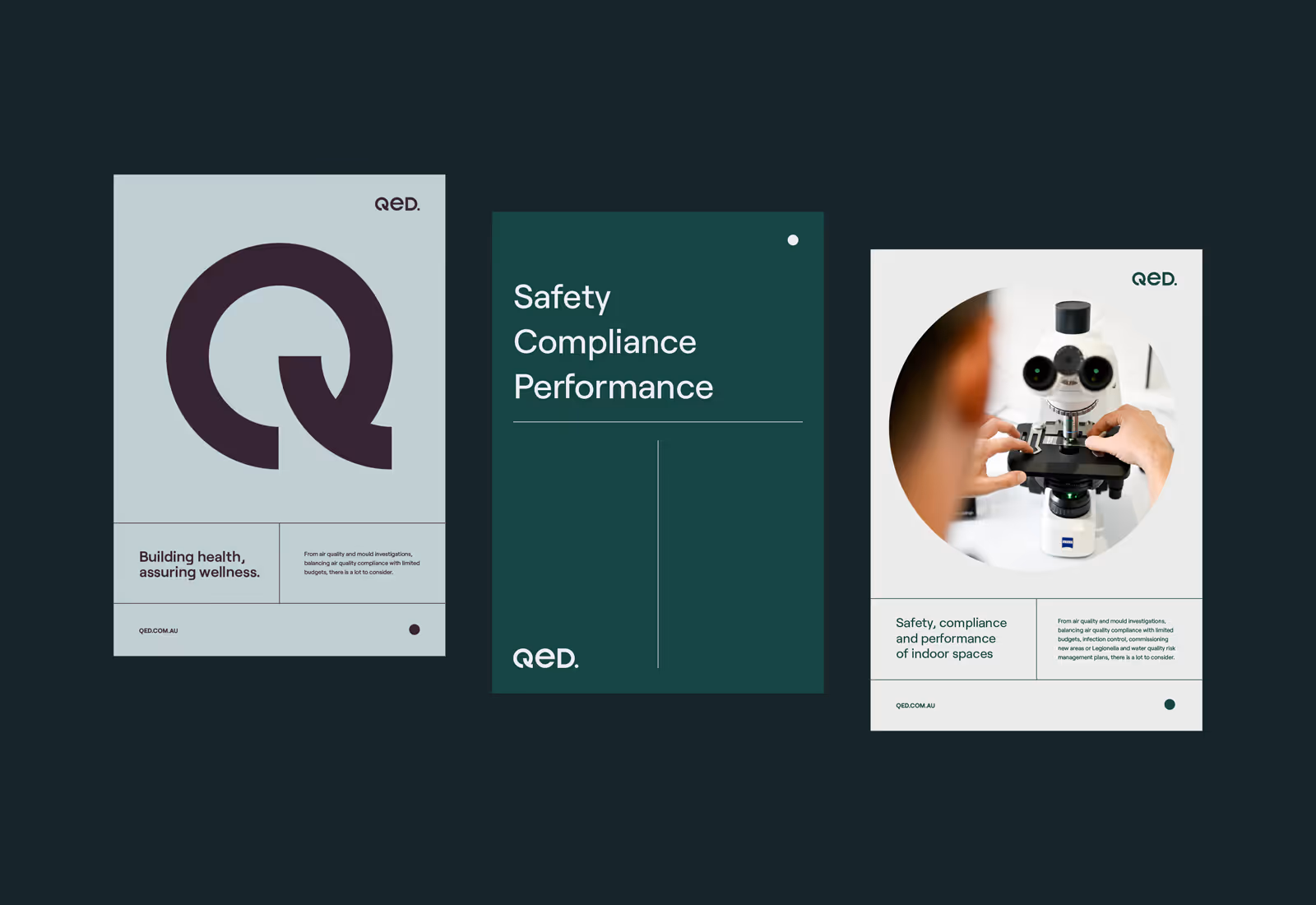The image size is (1316, 905).
Task: Click the dark dot on the blue-grey poster footer
Action: coord(415,629)
